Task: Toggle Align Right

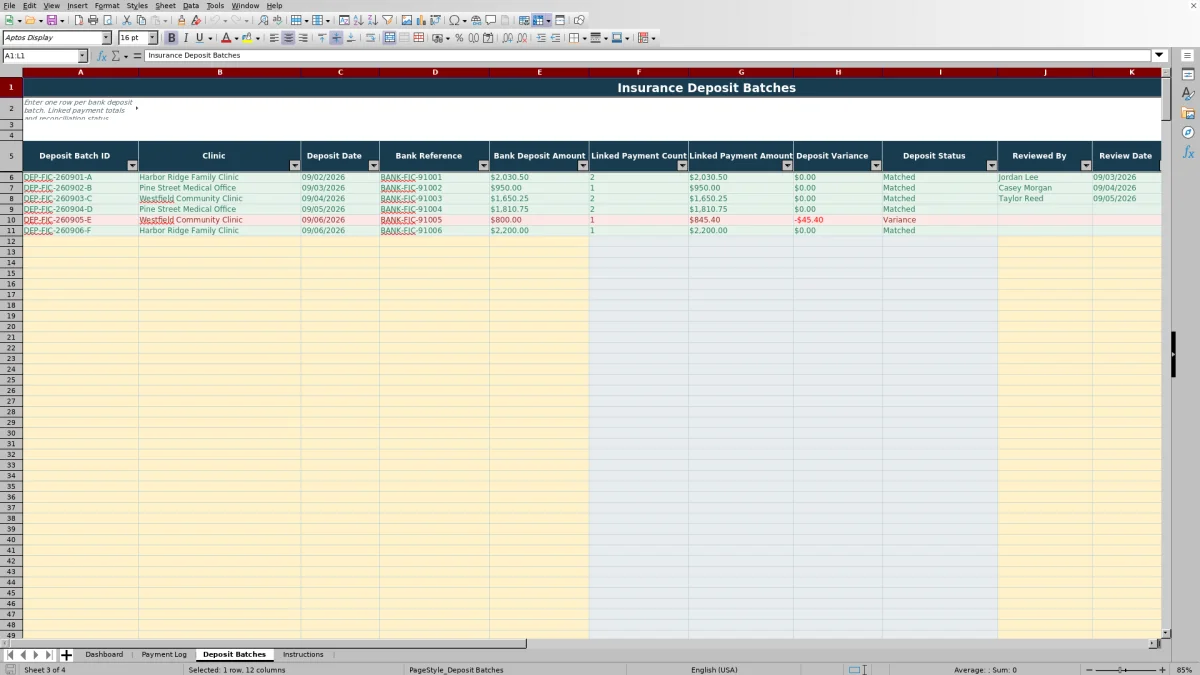Action: point(302,38)
